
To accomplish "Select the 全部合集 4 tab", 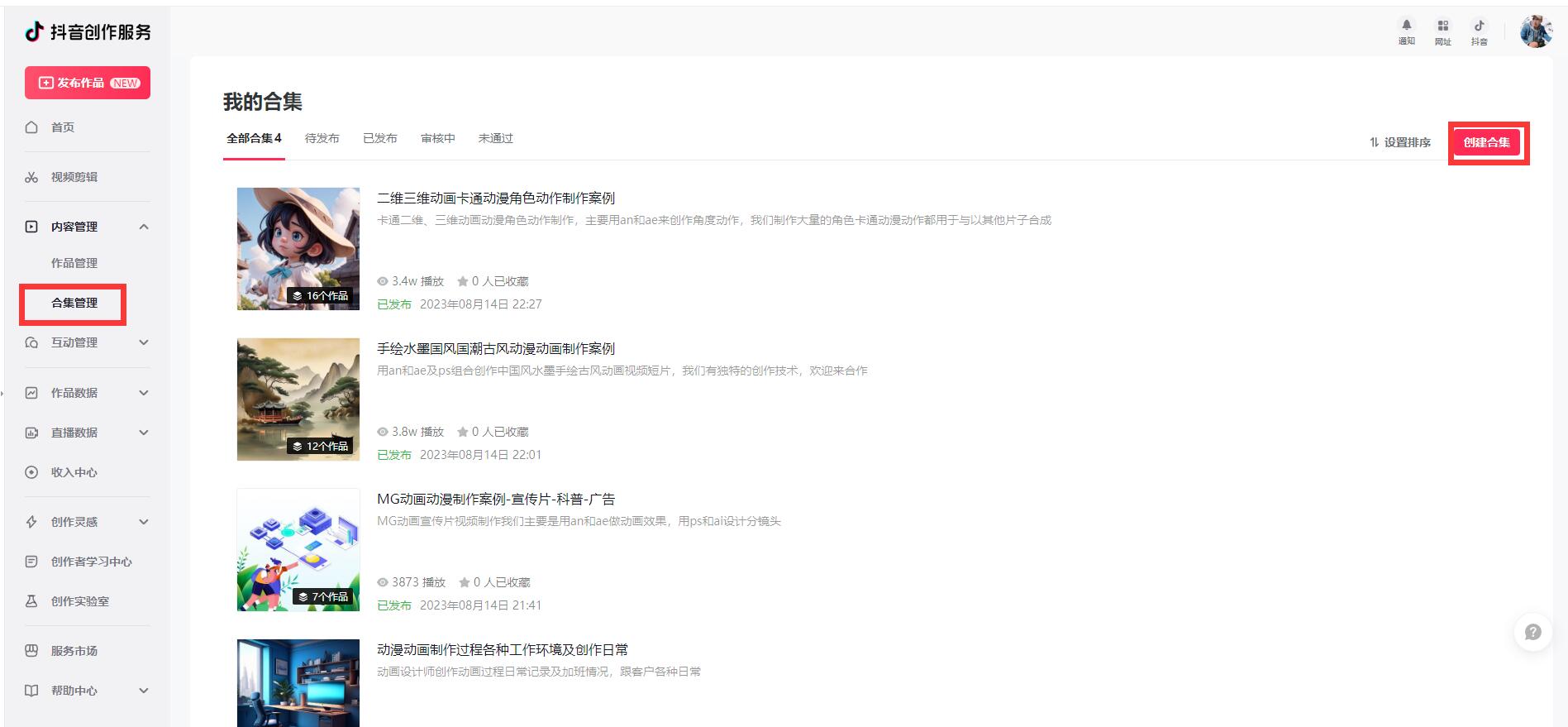I will 254,138.
